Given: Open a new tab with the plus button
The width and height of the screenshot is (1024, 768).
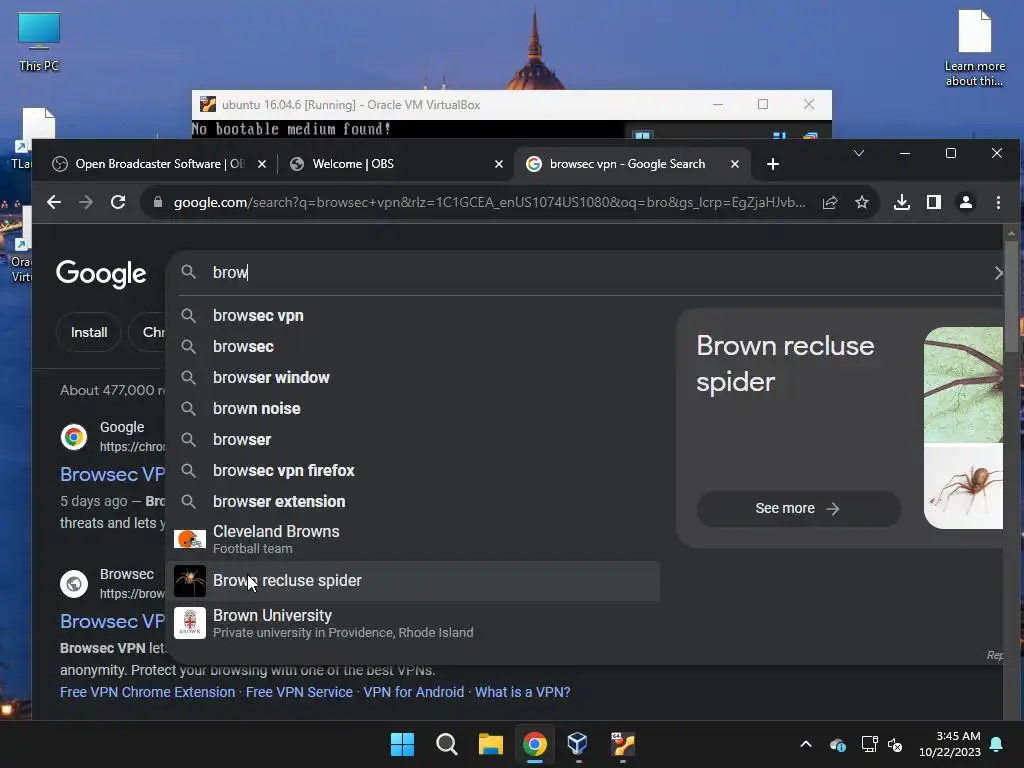Looking at the screenshot, I should tap(773, 164).
